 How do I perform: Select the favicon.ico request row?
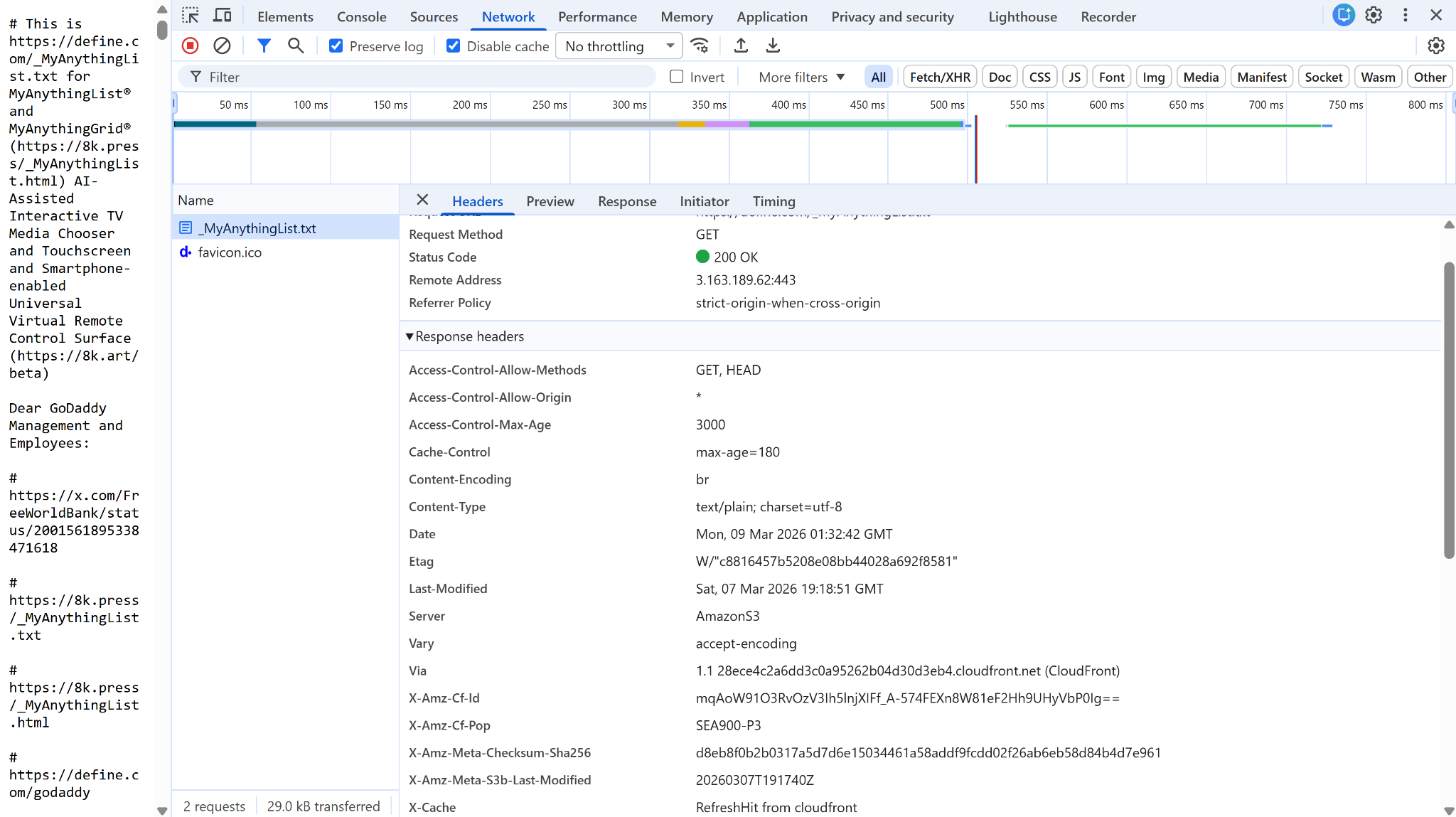tap(286, 252)
